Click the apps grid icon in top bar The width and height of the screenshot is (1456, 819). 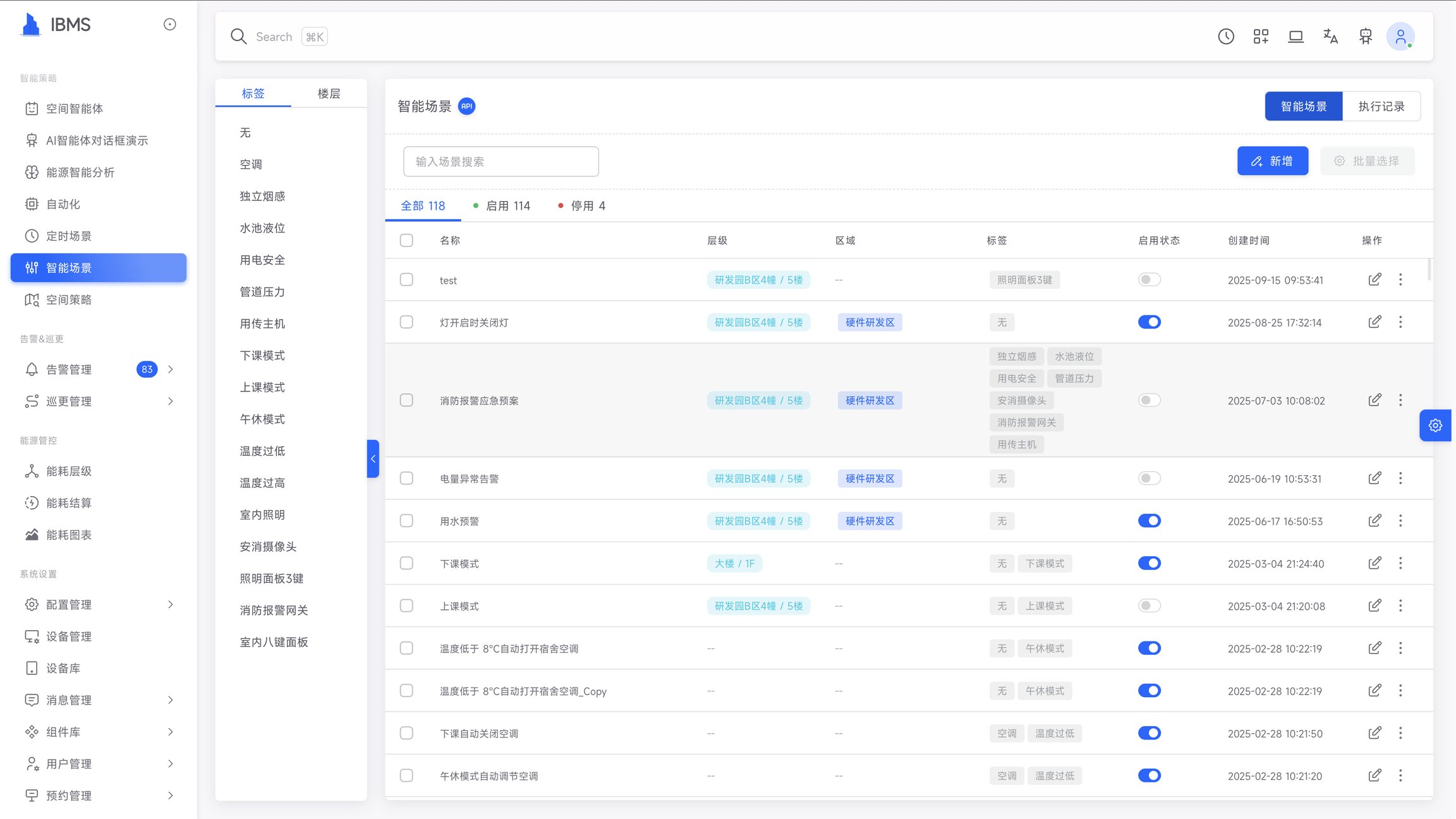pyautogui.click(x=1261, y=37)
